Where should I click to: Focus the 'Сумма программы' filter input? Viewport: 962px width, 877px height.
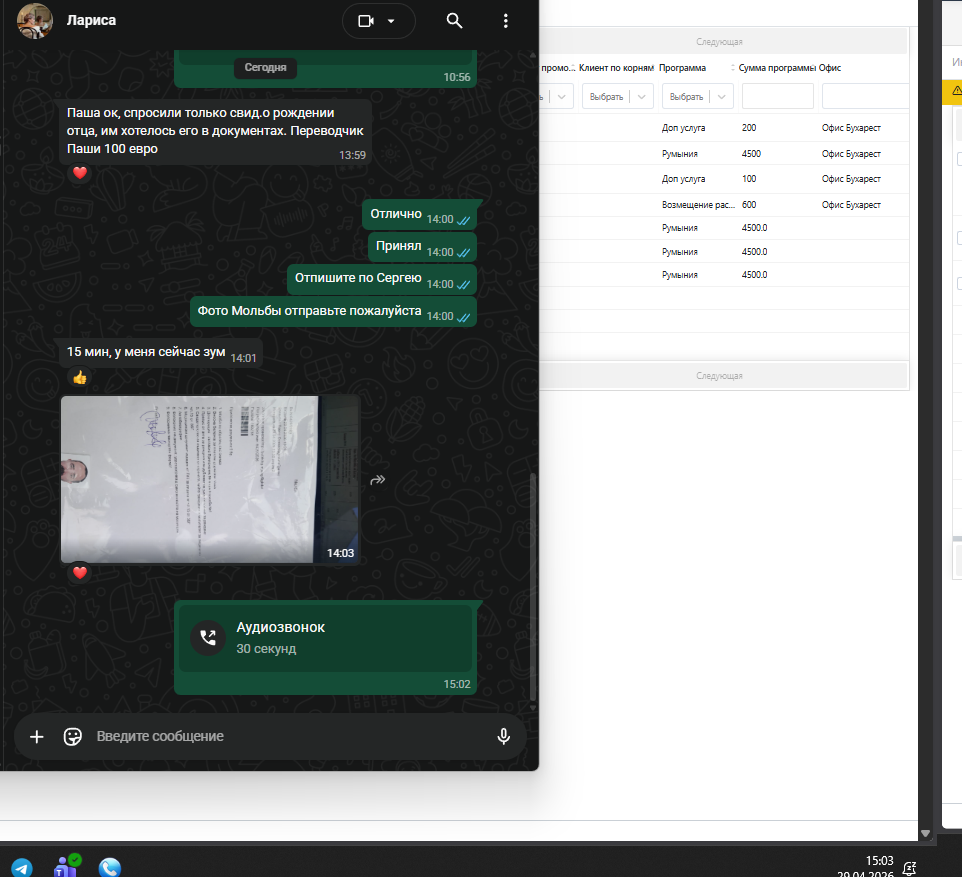(777, 96)
